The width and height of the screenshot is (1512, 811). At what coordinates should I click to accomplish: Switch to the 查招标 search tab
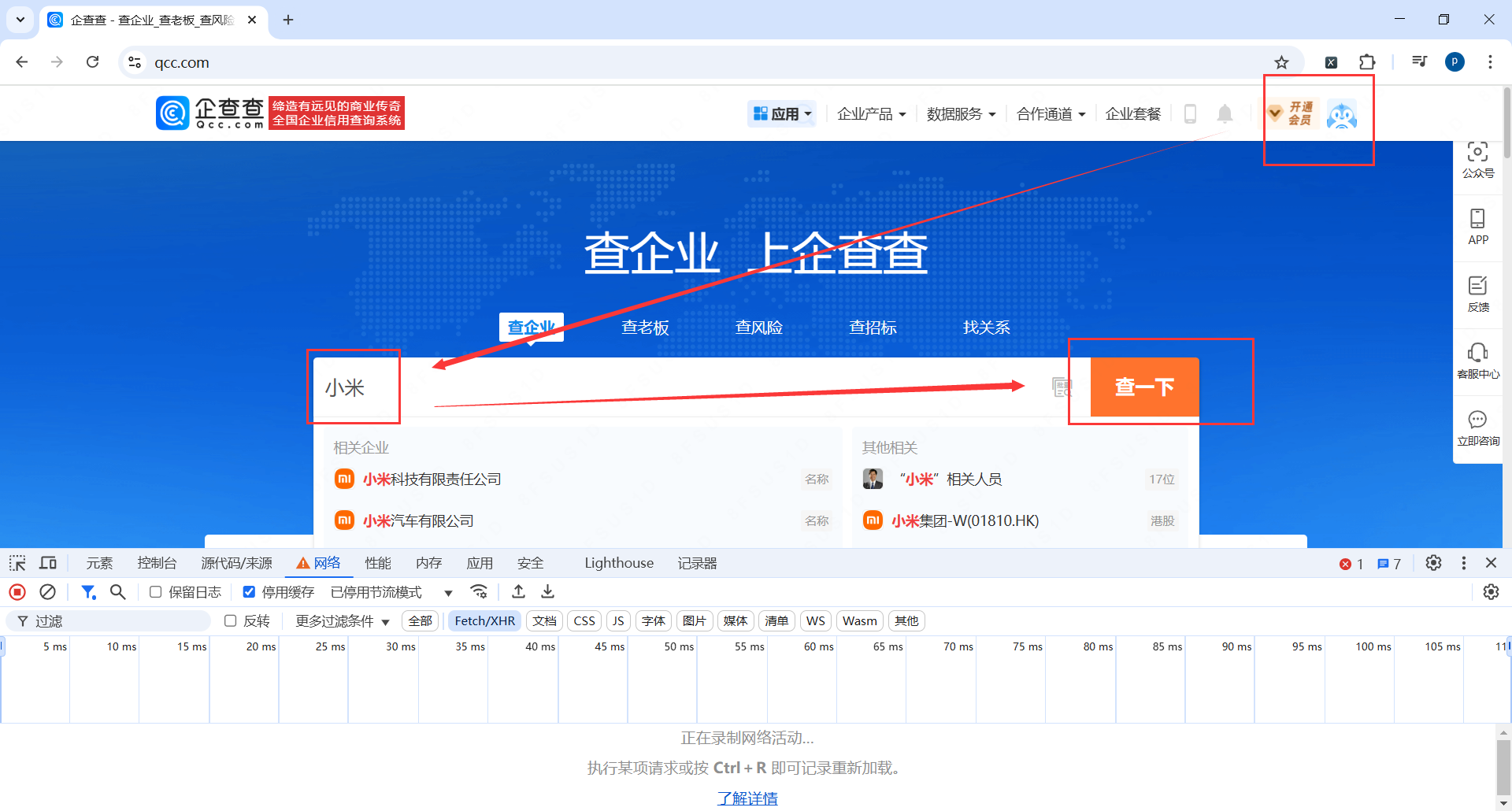(x=873, y=328)
